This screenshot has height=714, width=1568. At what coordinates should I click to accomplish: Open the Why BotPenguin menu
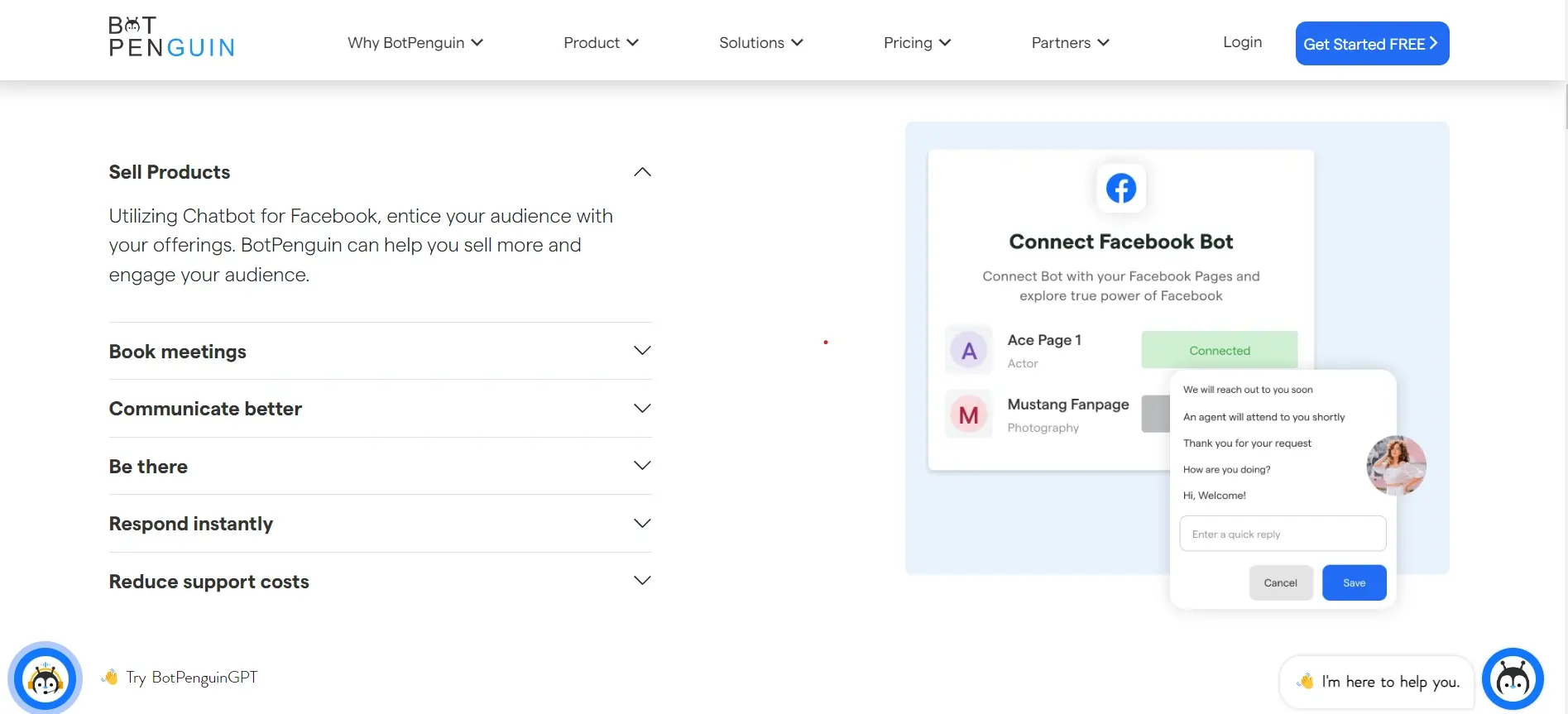(x=415, y=43)
